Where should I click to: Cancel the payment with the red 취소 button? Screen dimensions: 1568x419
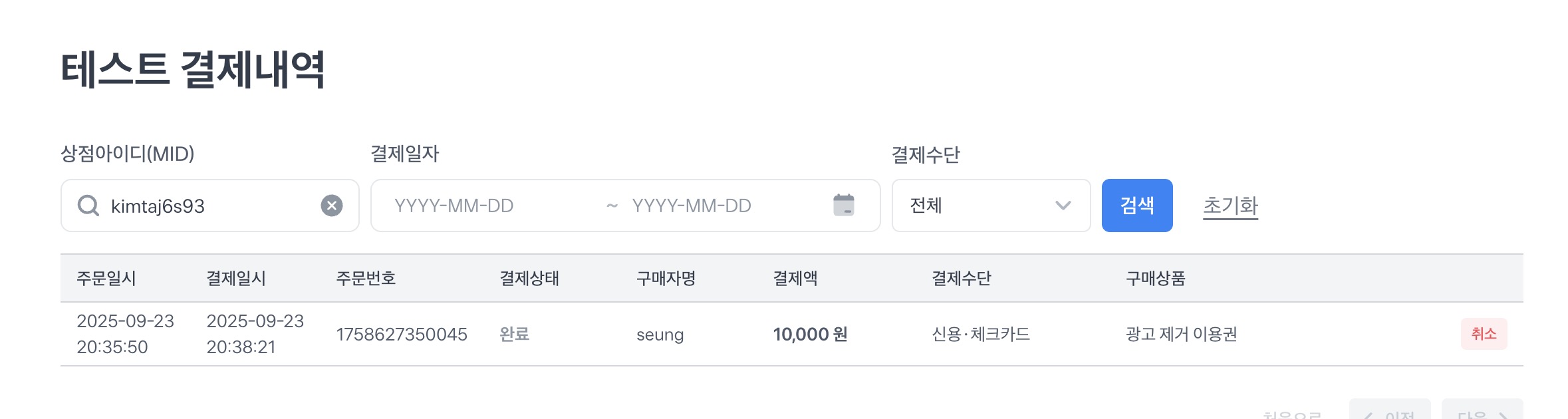click(x=1484, y=334)
